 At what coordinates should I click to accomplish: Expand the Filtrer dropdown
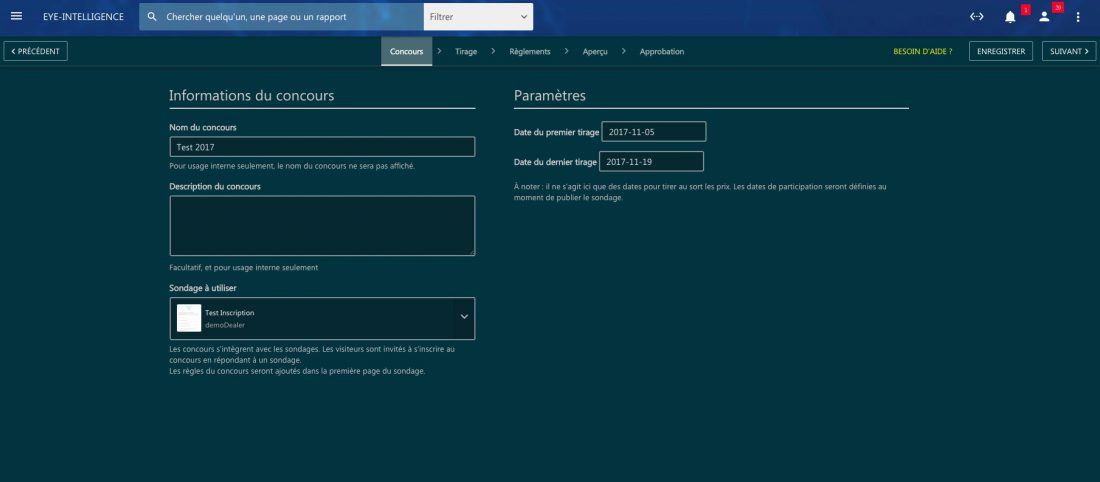pyautogui.click(x=478, y=17)
